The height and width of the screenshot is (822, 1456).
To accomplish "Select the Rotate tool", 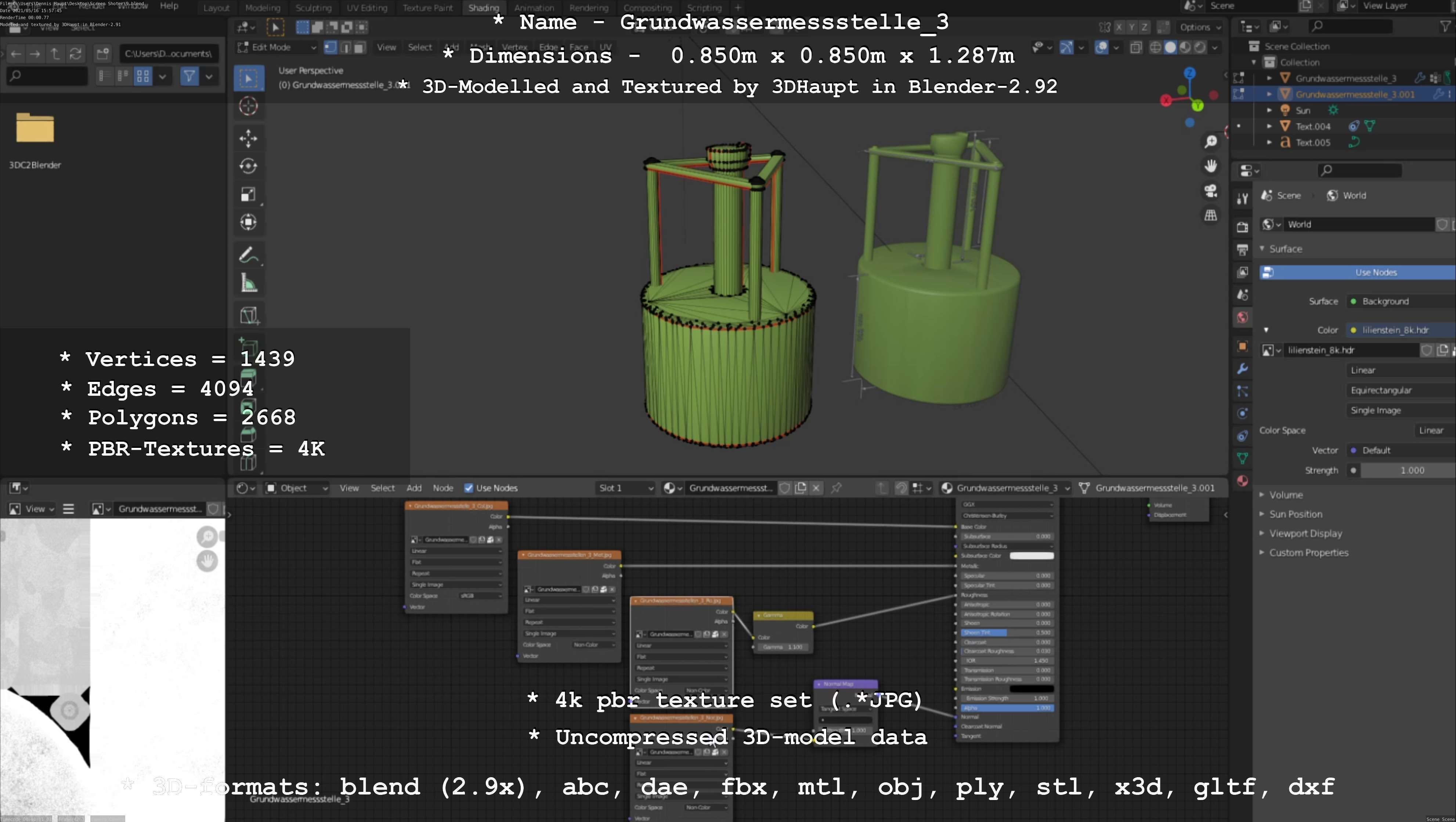I will click(x=248, y=166).
